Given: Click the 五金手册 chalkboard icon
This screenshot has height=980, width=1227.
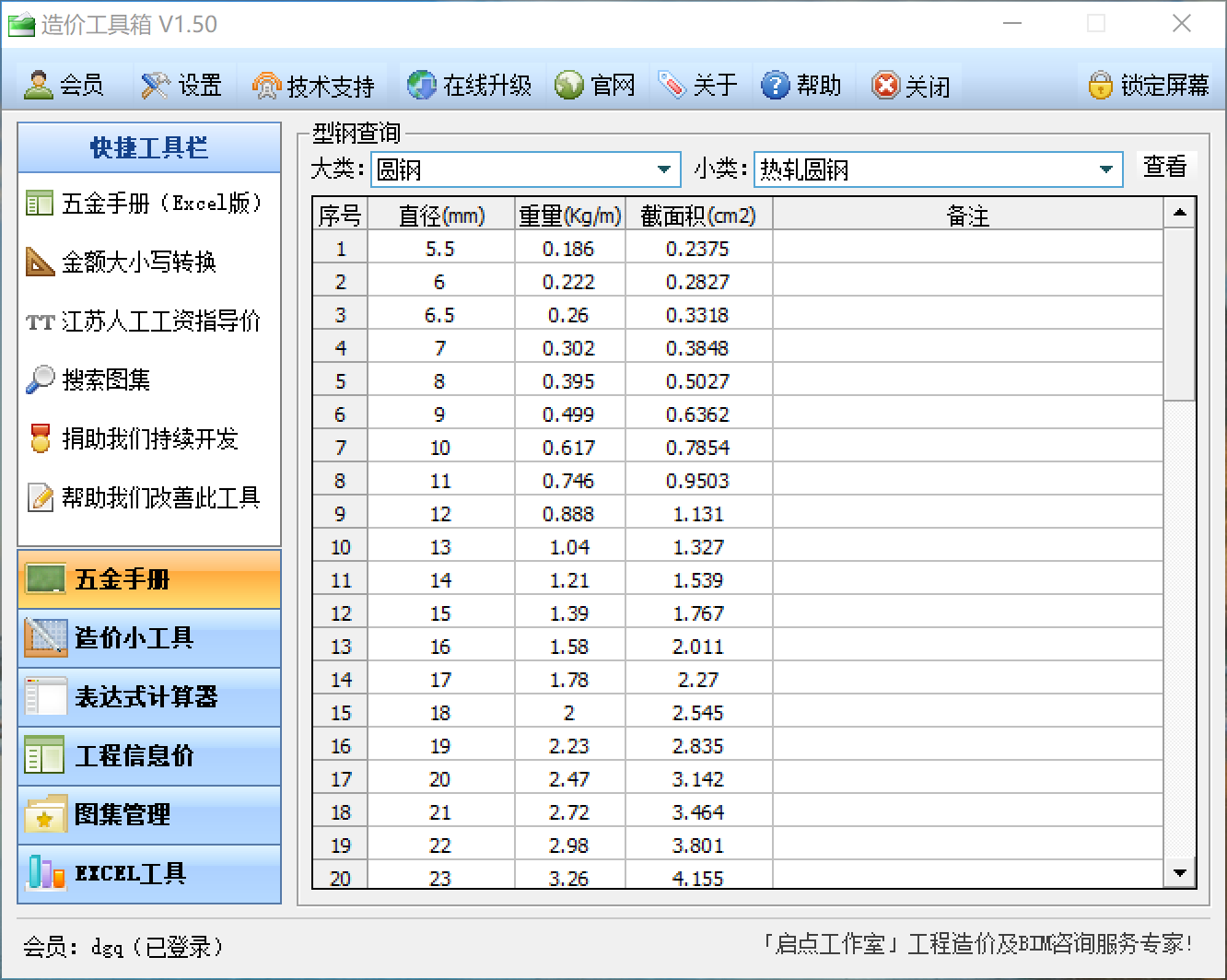Looking at the screenshot, I should (45, 579).
